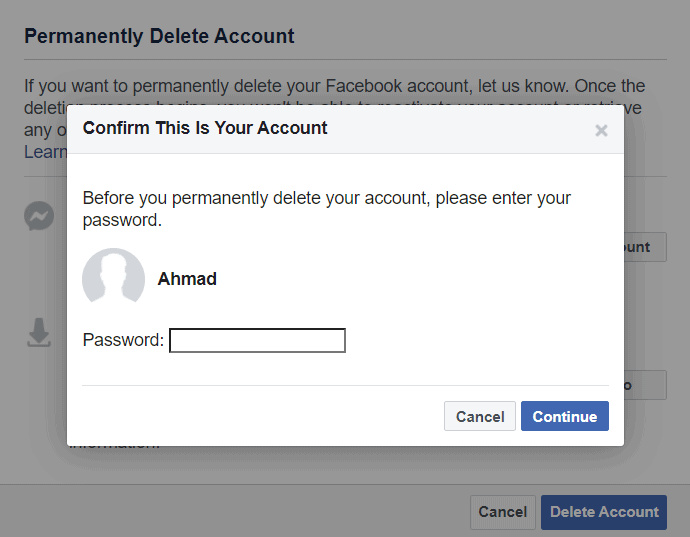Select the account name Ahmad
The width and height of the screenshot is (690, 537).
[187, 279]
